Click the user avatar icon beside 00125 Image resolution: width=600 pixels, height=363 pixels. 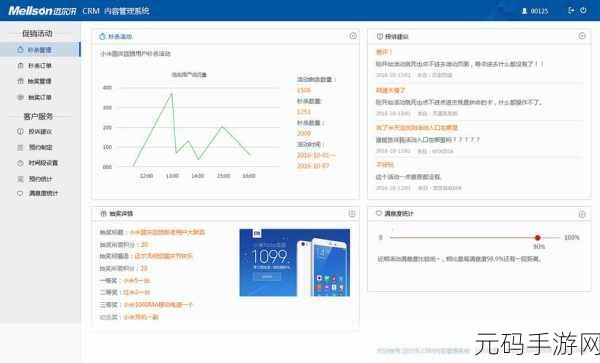(524, 11)
